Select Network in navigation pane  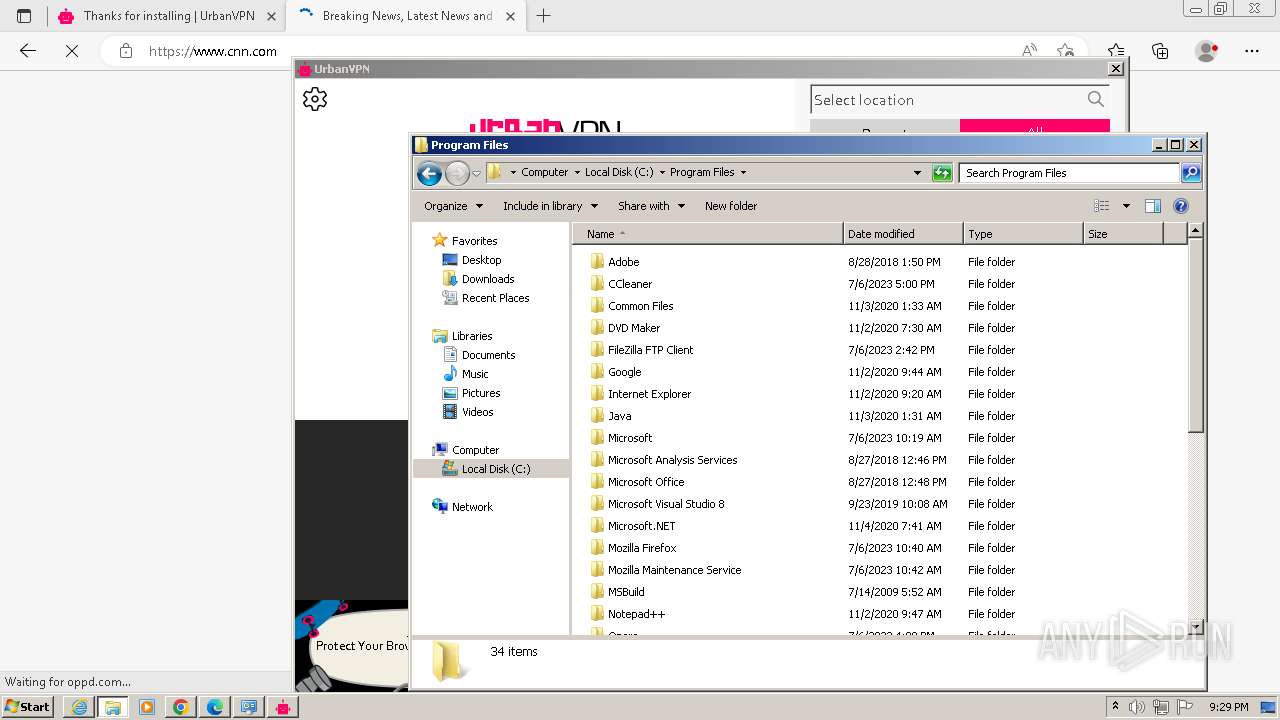(x=472, y=507)
